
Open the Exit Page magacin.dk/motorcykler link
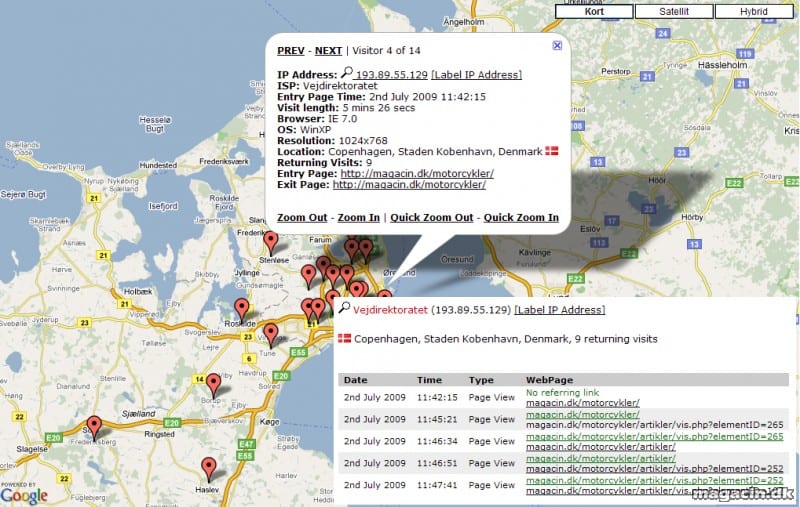coord(409,185)
